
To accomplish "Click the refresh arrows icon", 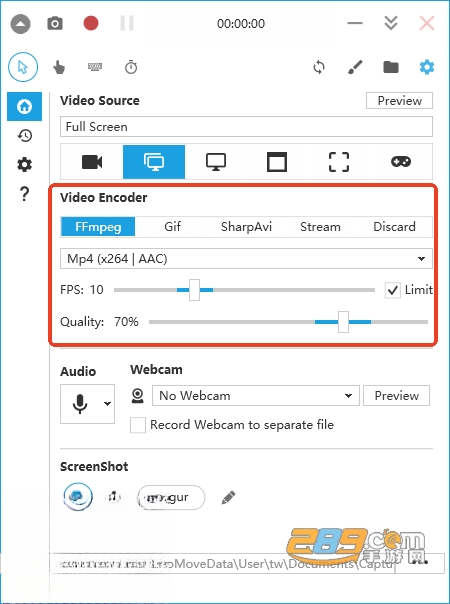I will pyautogui.click(x=319, y=67).
